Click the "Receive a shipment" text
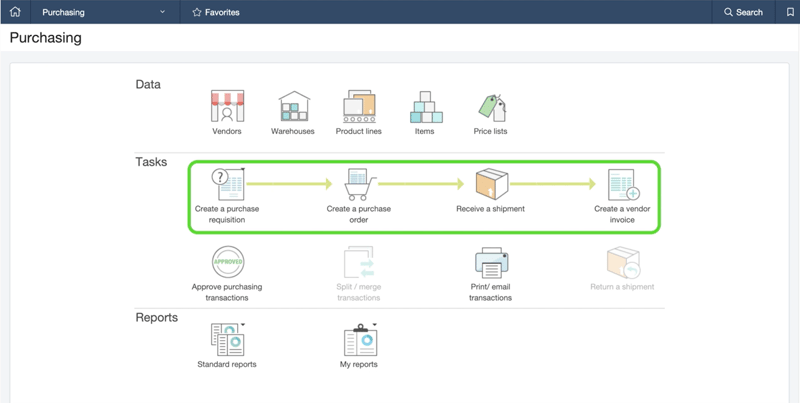This screenshot has height=403, width=800. tap(490, 209)
